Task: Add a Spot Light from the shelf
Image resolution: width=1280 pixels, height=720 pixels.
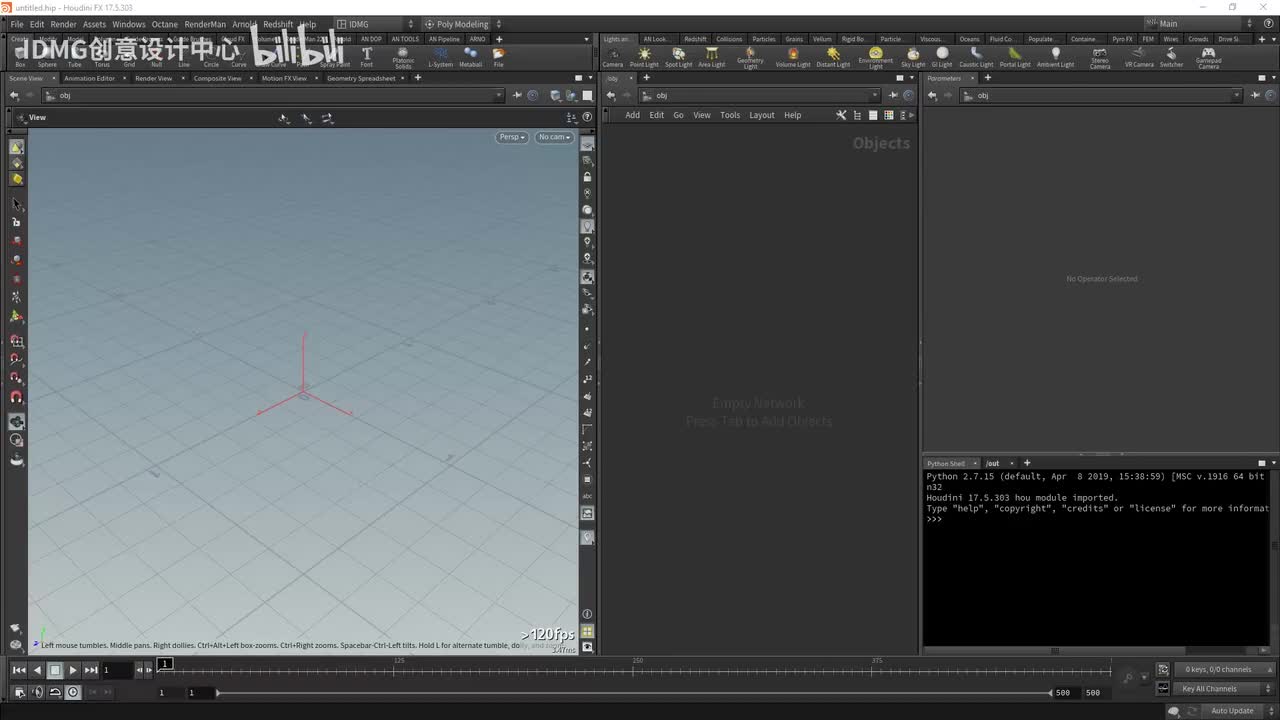Action: tap(678, 57)
